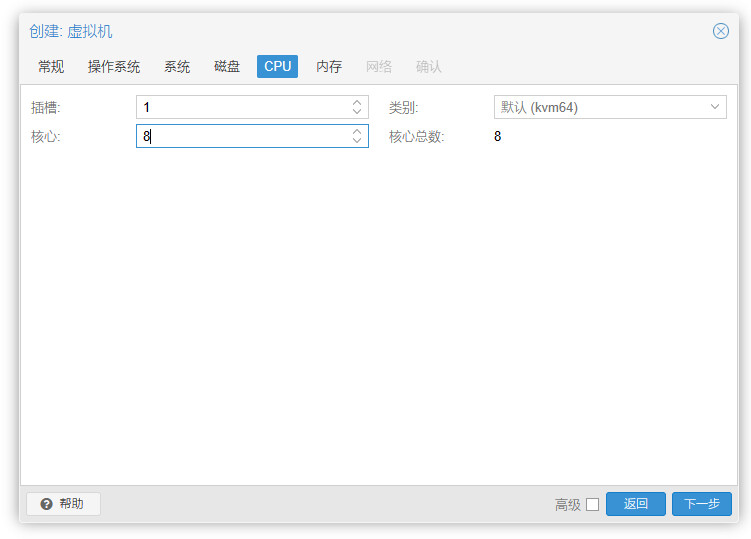Open help with the 帮助 button
The height and width of the screenshot is (539, 751).
[x=63, y=504]
